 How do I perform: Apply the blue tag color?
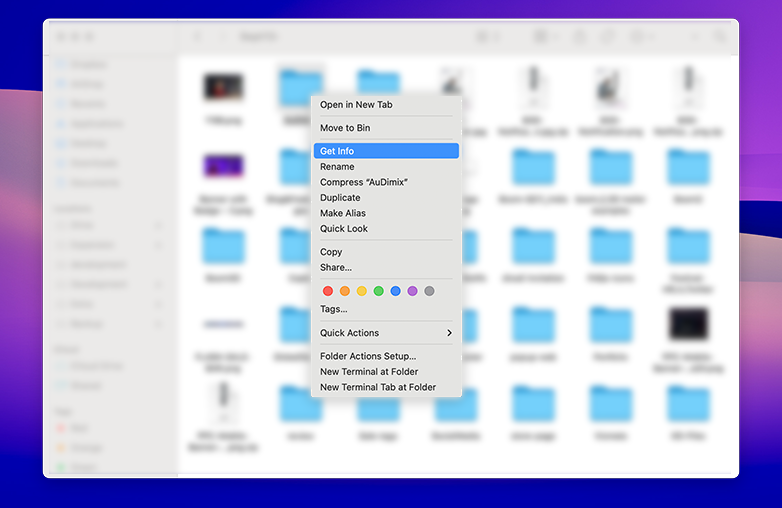point(395,291)
